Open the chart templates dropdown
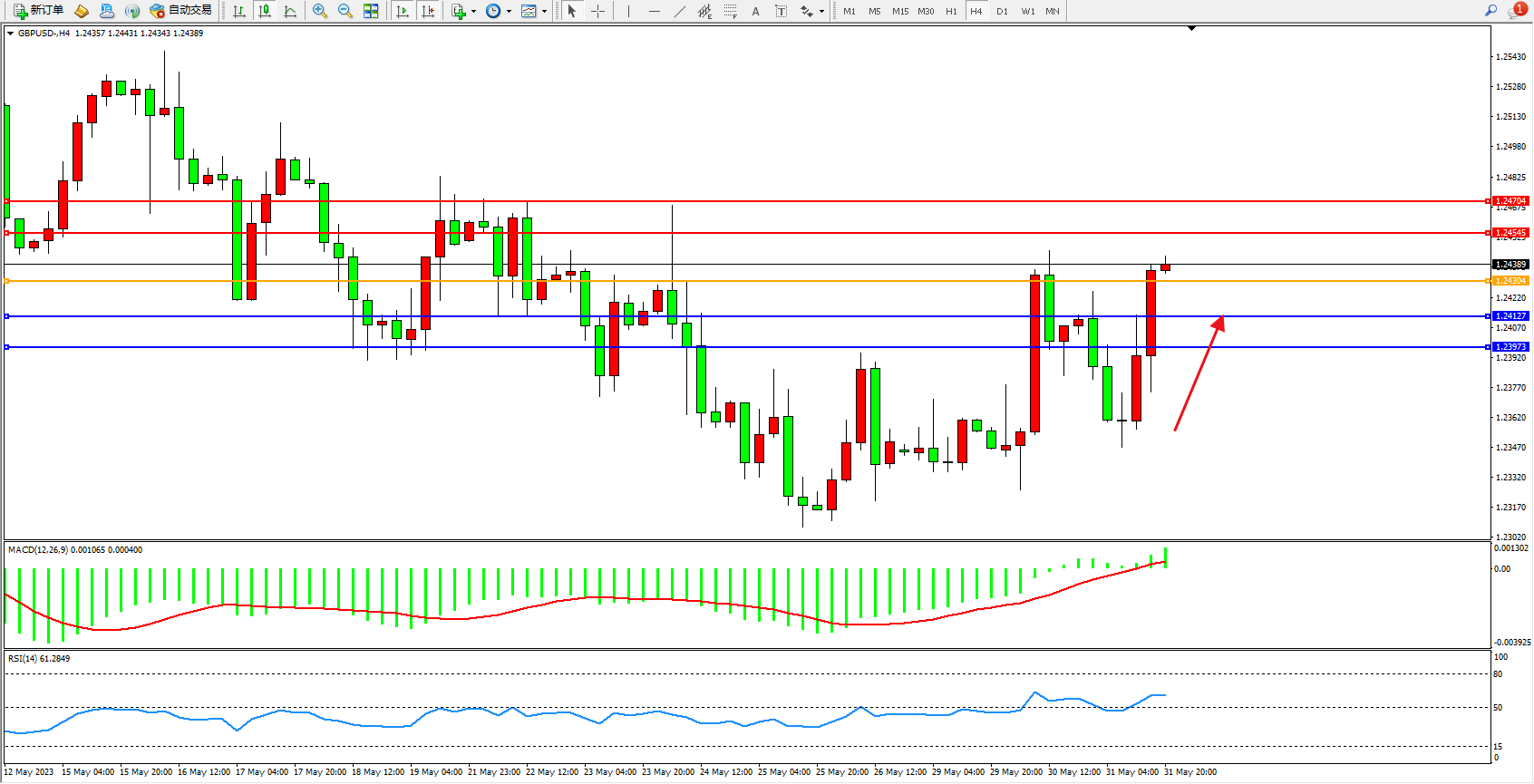The height and width of the screenshot is (784, 1534). 544,12
